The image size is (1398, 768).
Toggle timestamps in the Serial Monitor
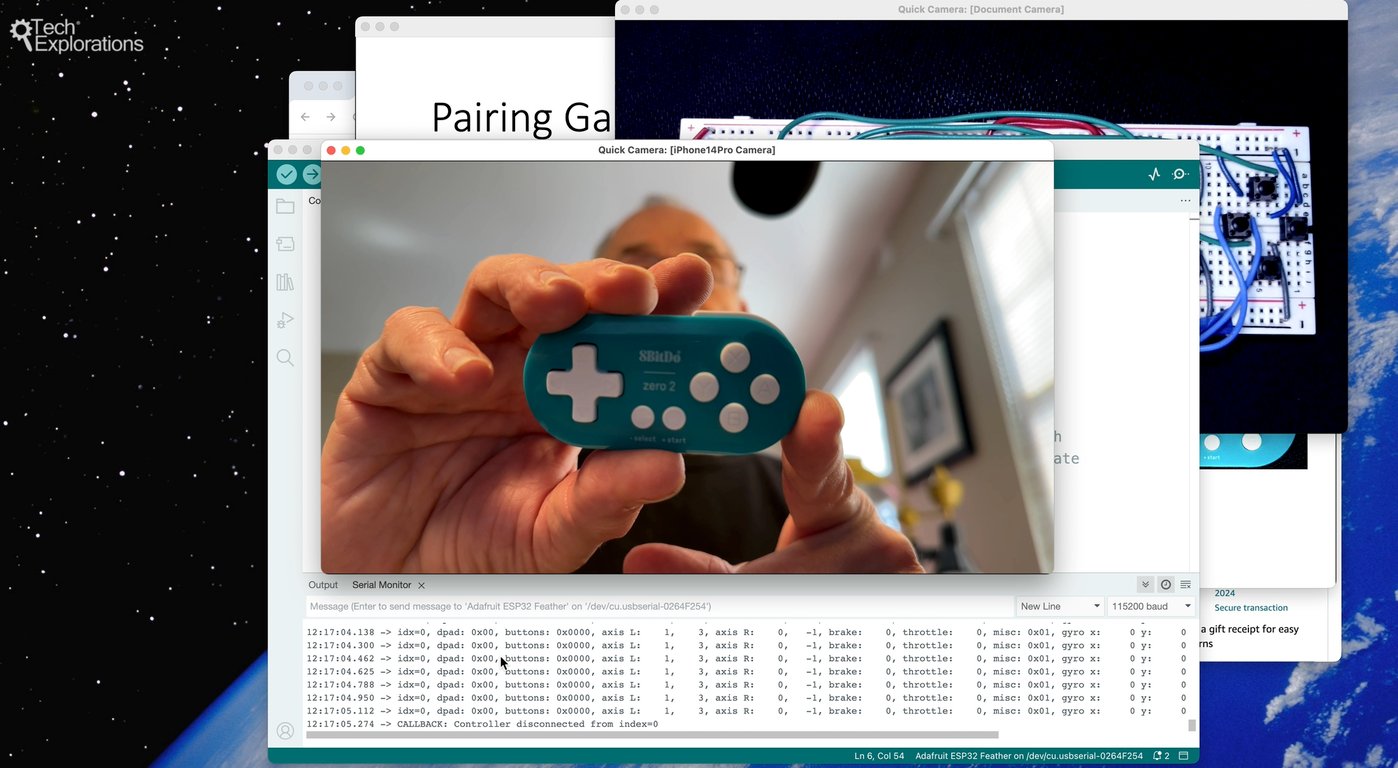1166,585
